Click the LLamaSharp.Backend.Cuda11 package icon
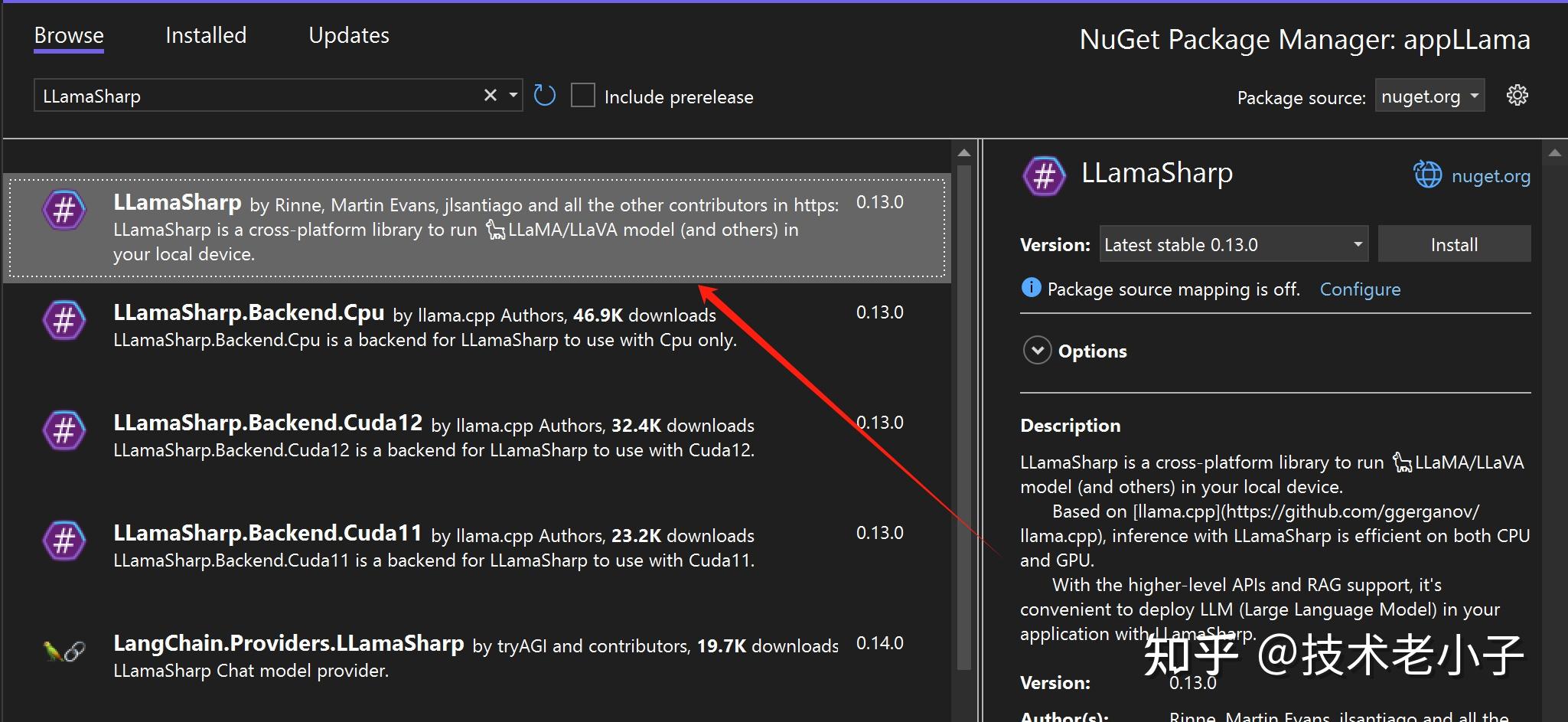The width and height of the screenshot is (1568, 722). [64, 541]
